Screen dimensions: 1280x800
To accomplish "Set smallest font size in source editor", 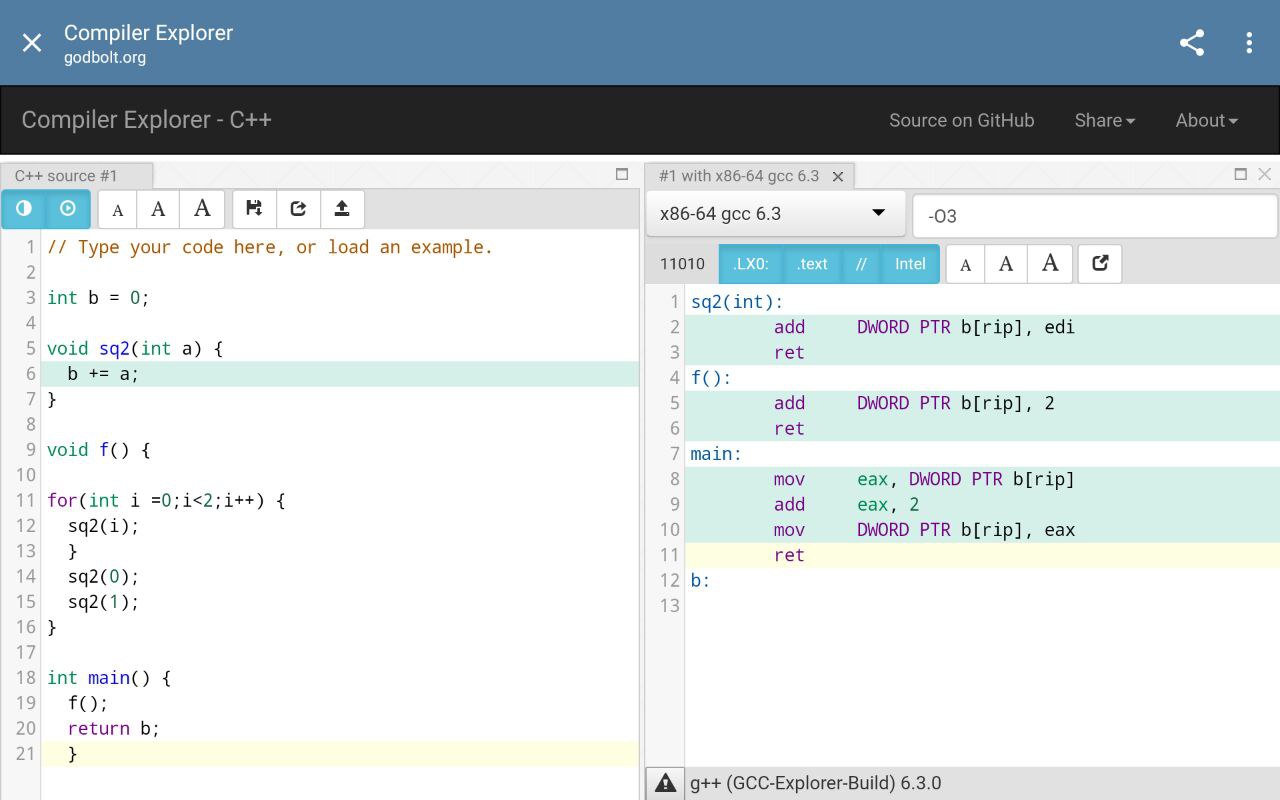I will pos(118,210).
